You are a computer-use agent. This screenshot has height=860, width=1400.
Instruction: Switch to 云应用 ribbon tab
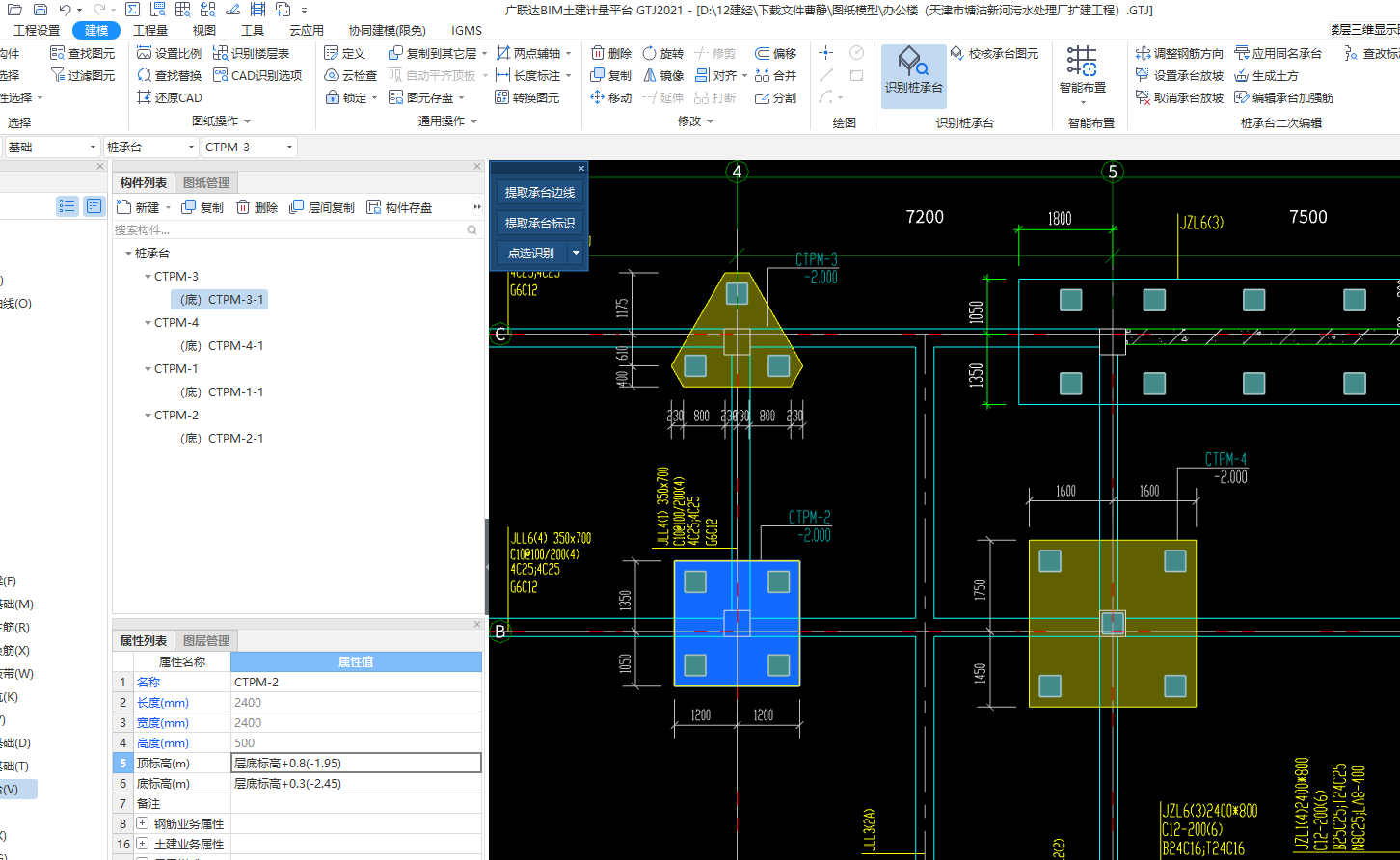coord(307,30)
